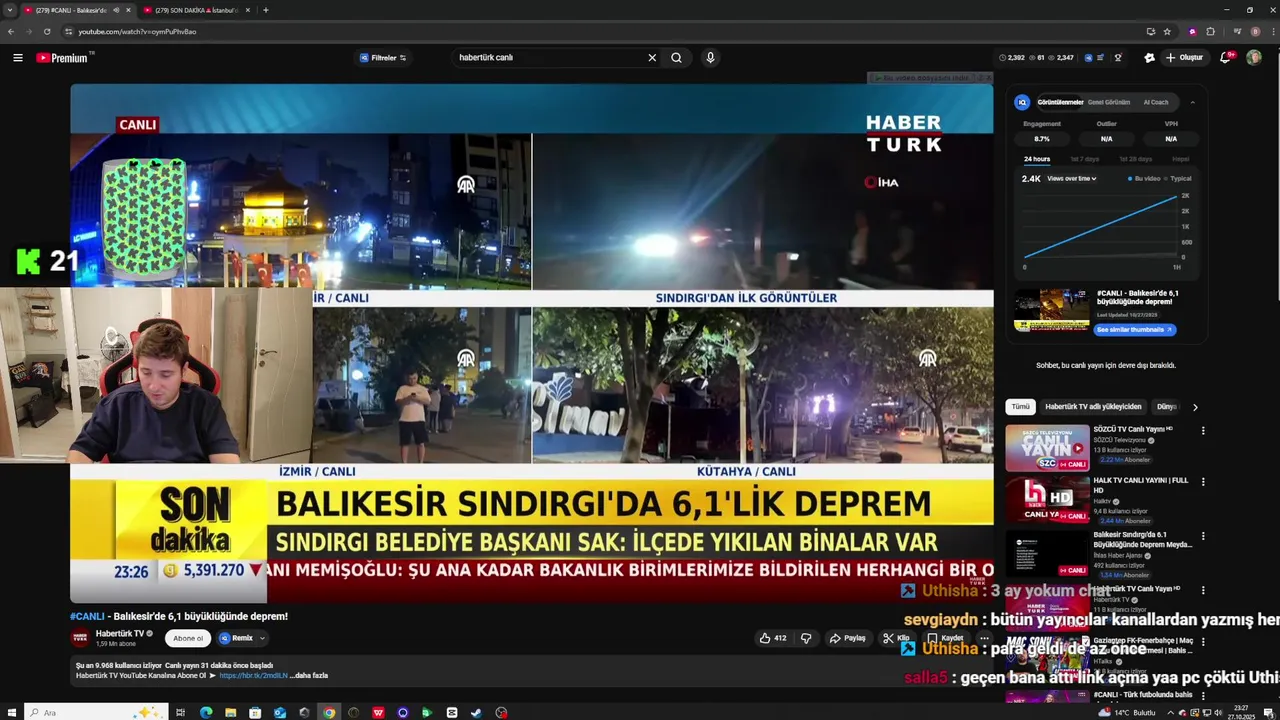
Task: Go to YouTube Premium home logo
Action: click(63, 58)
